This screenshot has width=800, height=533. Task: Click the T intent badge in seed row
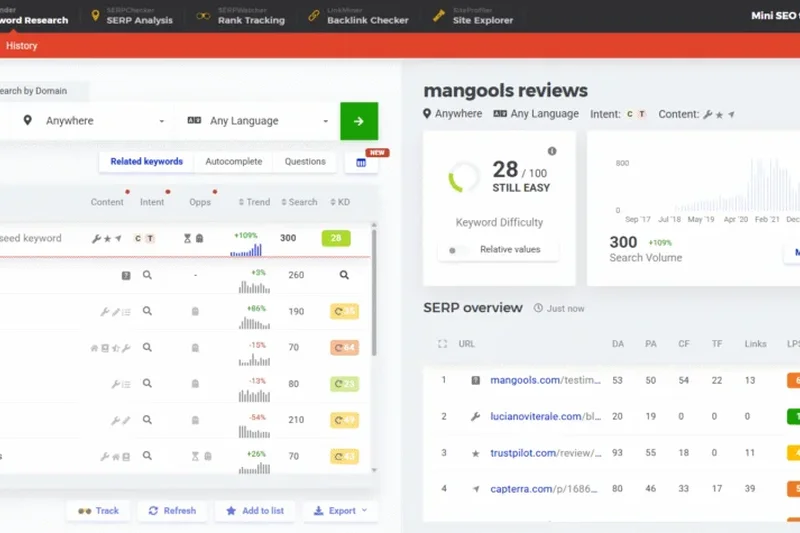[x=150, y=238]
